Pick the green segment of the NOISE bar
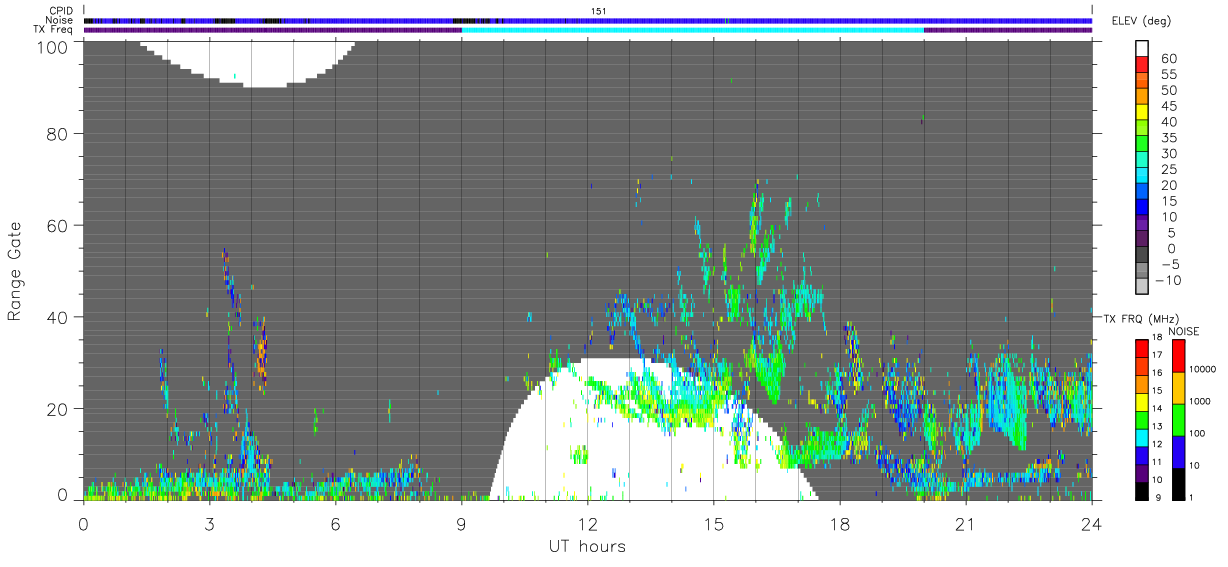This screenshot has height=567, width=1228. [1178, 418]
